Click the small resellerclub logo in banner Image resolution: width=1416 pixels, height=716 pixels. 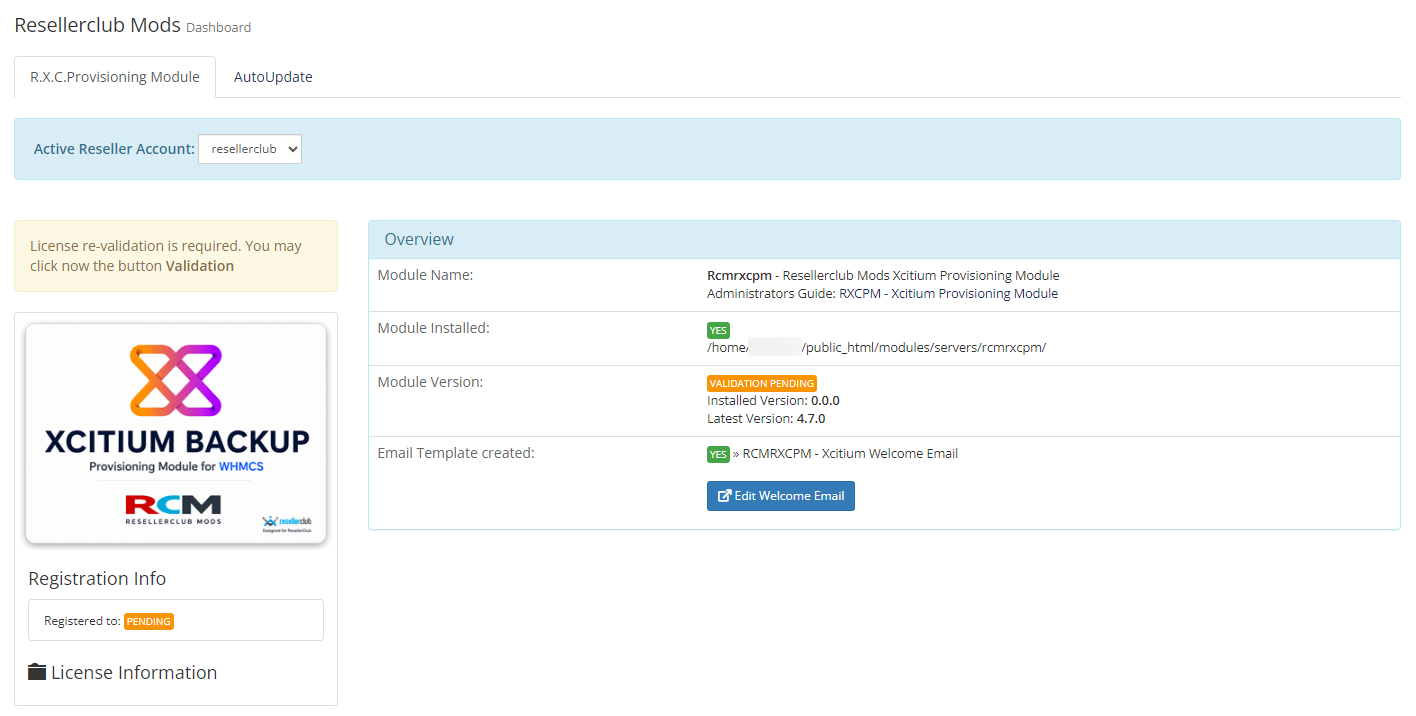click(x=287, y=524)
